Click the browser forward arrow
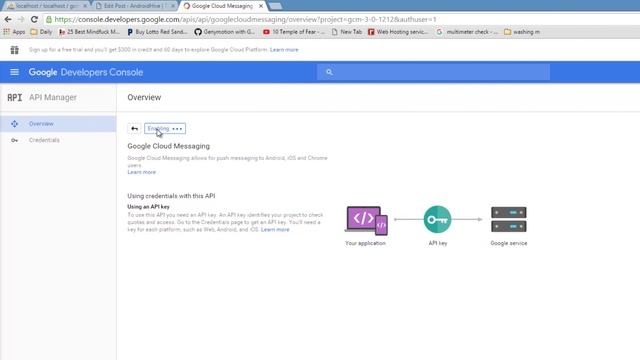 point(21,19)
